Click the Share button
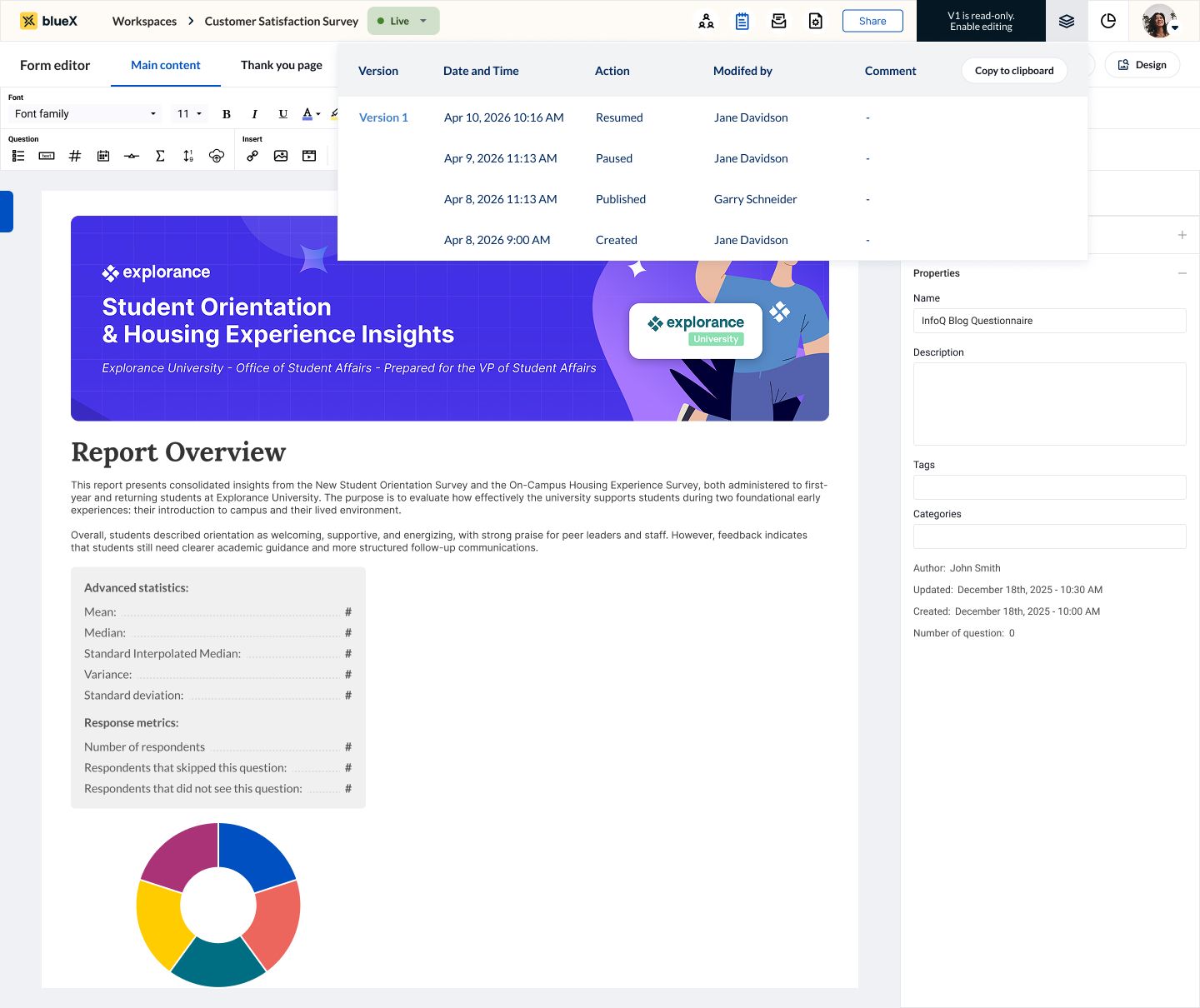 point(872,21)
